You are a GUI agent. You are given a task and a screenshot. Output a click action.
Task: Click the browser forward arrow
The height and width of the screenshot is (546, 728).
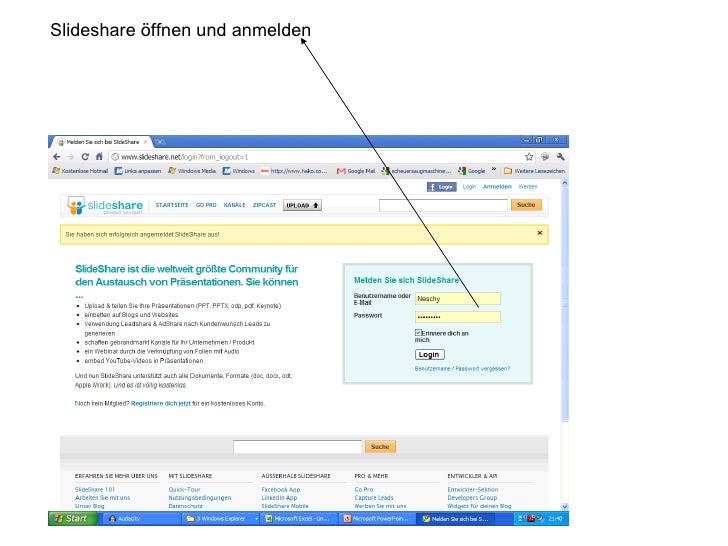71,157
